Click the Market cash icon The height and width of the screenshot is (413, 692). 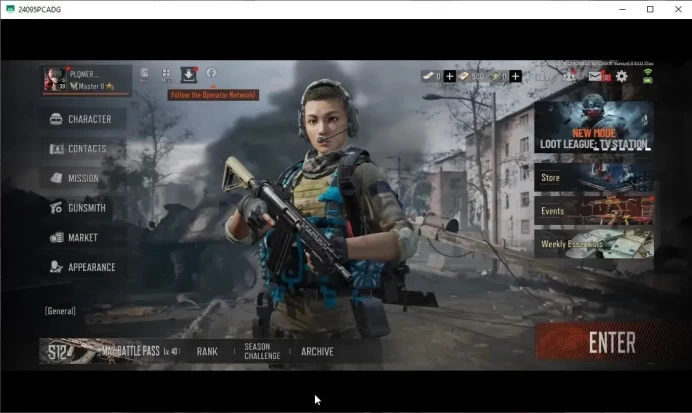click(56, 237)
